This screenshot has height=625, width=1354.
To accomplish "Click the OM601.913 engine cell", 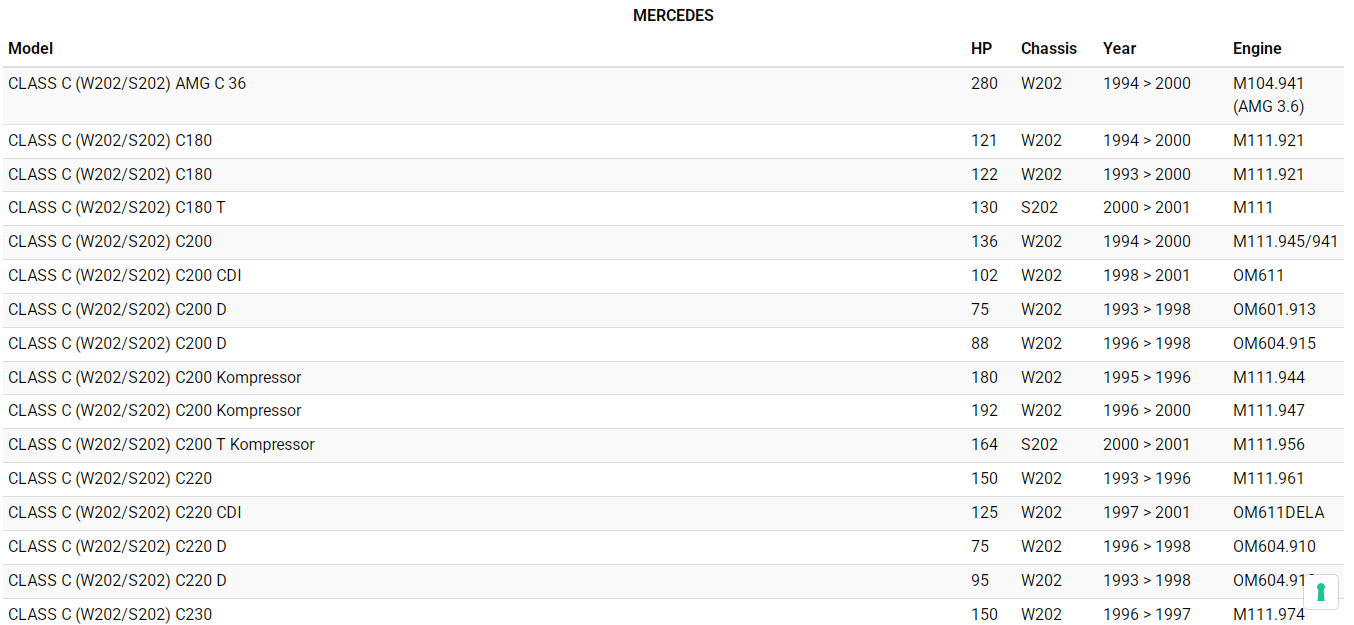I will (1274, 309).
